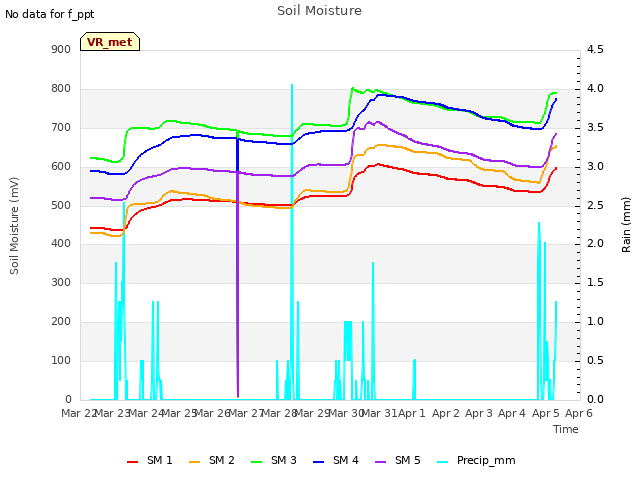Click the Time x-axis title
Image resolution: width=640 pixels, height=480 pixels.
tap(566, 429)
